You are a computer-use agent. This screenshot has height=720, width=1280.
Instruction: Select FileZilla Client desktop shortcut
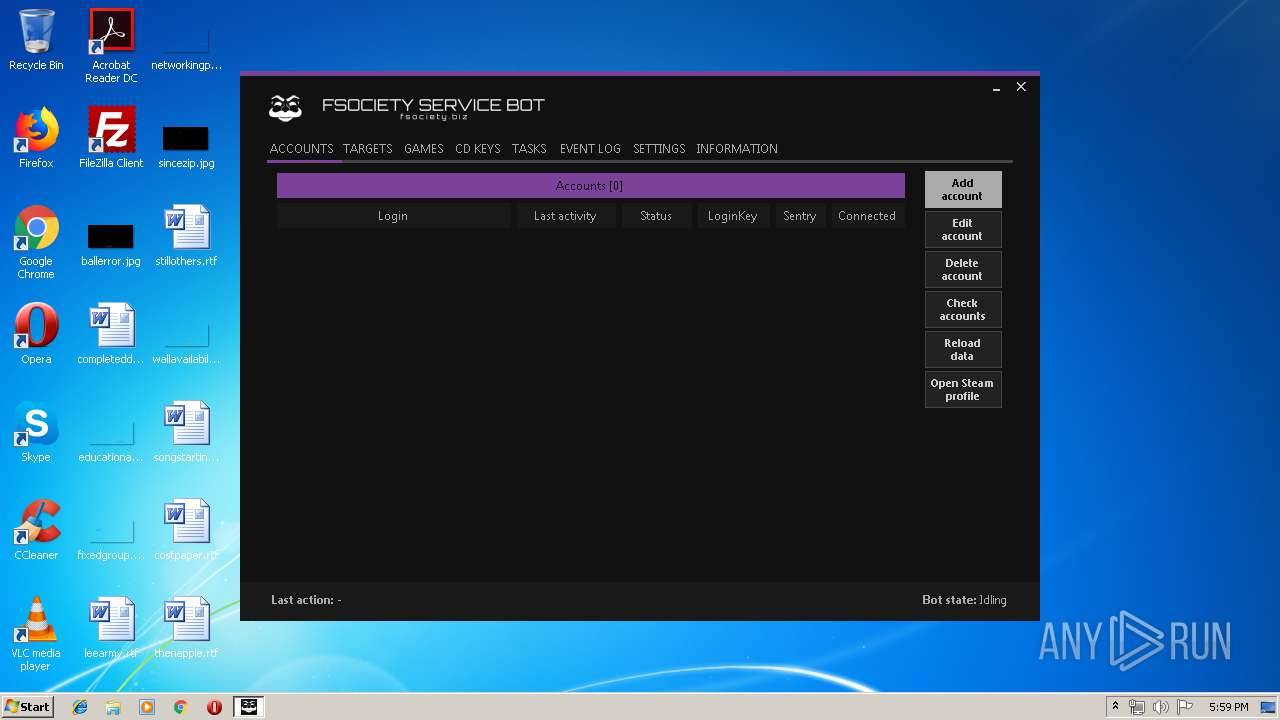coord(111,138)
